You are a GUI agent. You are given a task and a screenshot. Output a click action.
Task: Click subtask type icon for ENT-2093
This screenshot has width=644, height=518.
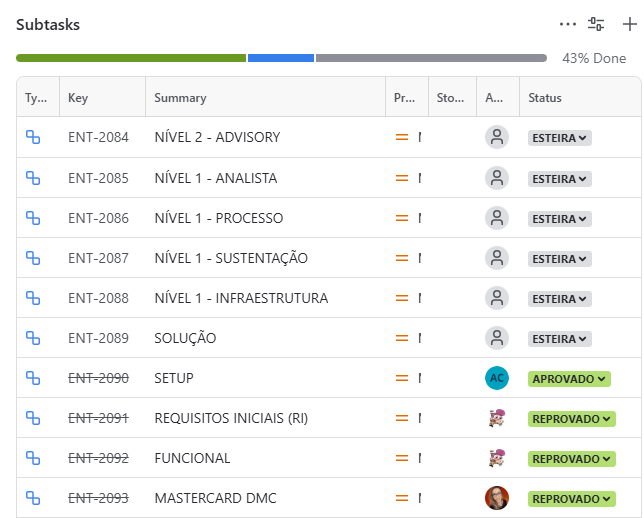tap(33, 498)
